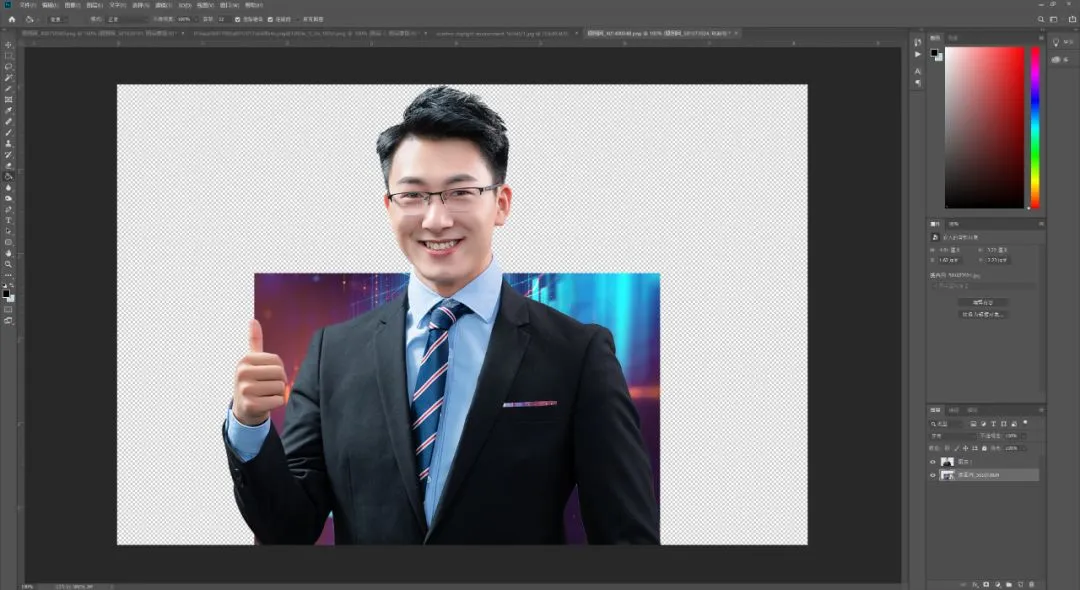Toggle the first checkbox in the options bar
Viewport: 1080px width, 590px height.
click(x=237, y=19)
